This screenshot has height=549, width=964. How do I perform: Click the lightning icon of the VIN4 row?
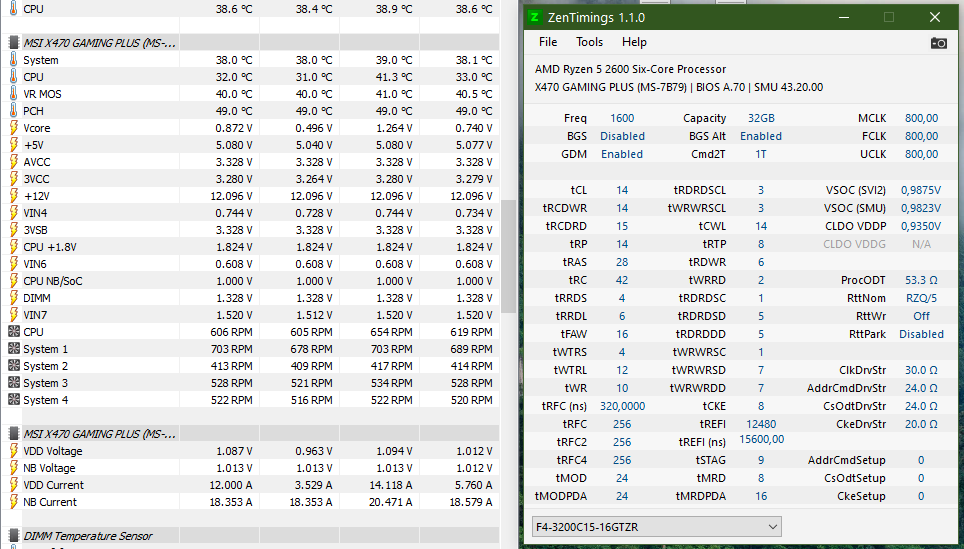(x=14, y=213)
